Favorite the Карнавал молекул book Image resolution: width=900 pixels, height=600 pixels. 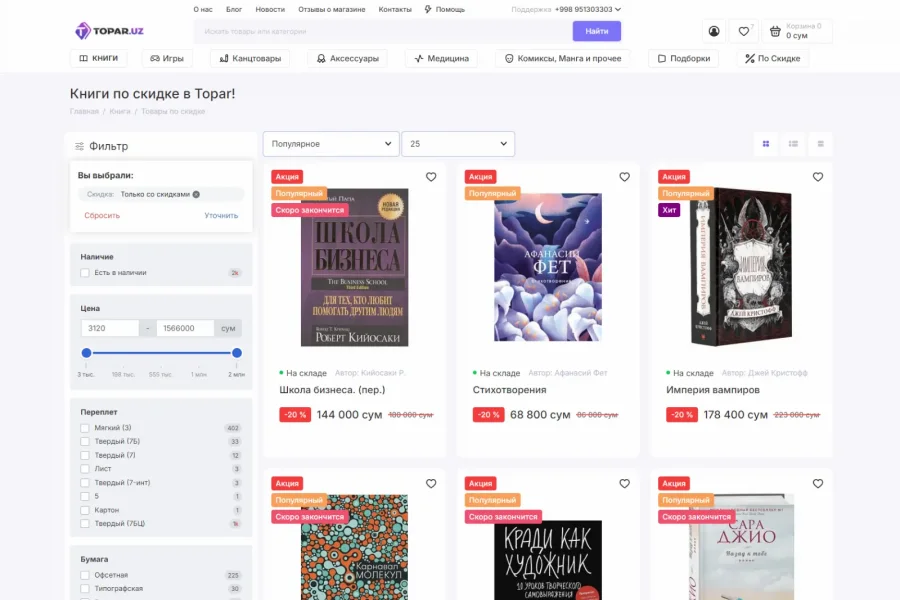(x=431, y=483)
